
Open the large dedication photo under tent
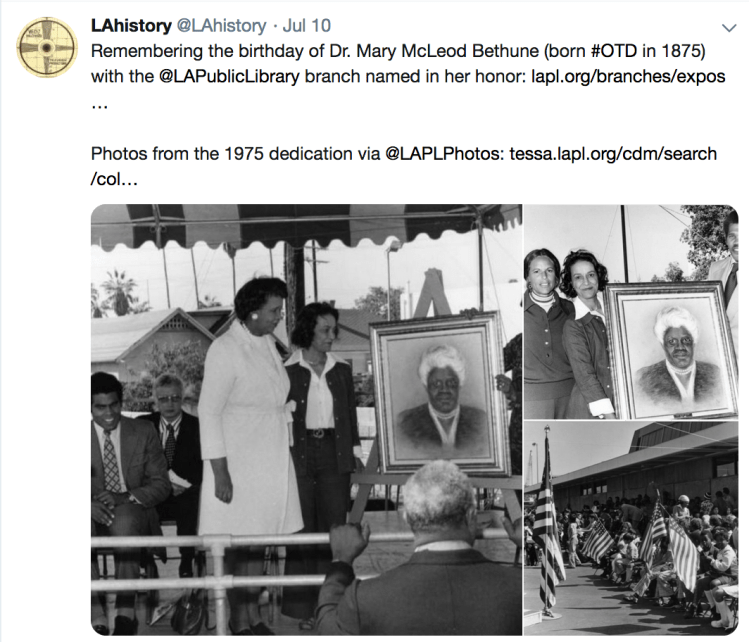[x=306, y=419]
